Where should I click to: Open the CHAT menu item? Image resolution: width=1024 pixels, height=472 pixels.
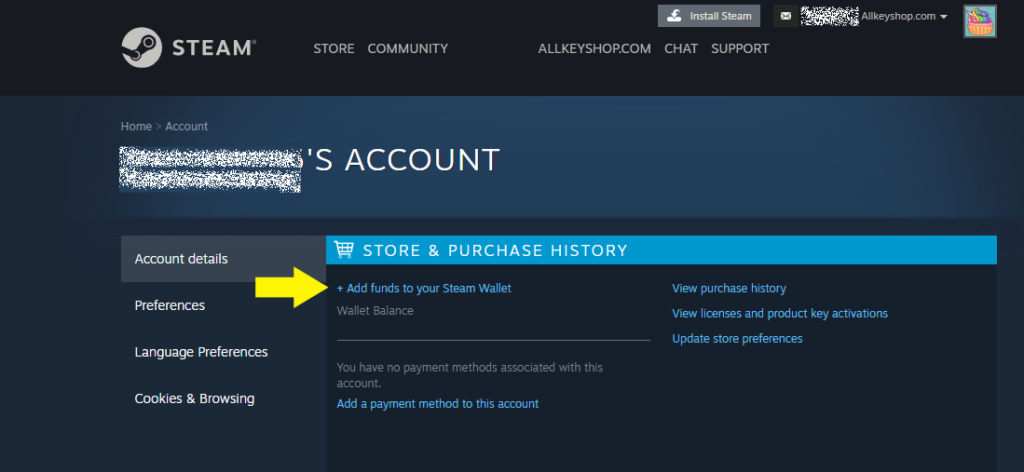[x=681, y=48]
